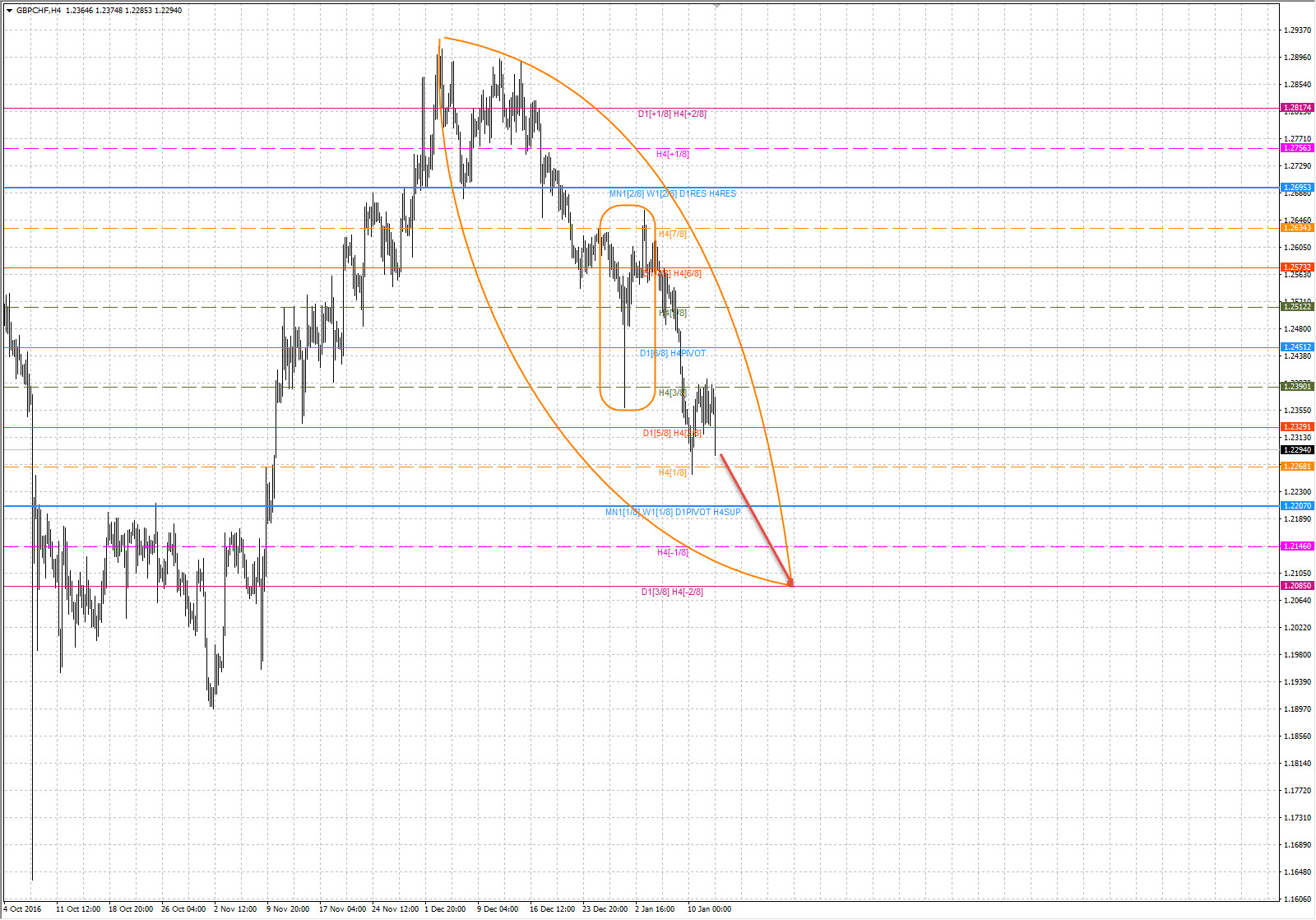Click the 1.26343 orange price label
Image resolution: width=1316 pixels, height=920 pixels.
coord(1297,228)
